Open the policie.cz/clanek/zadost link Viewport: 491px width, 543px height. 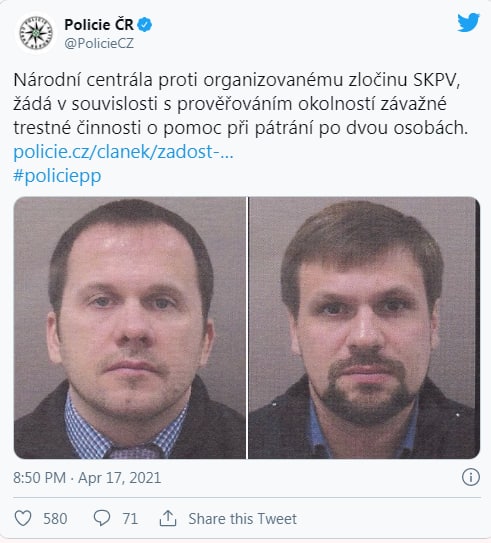tap(123, 152)
